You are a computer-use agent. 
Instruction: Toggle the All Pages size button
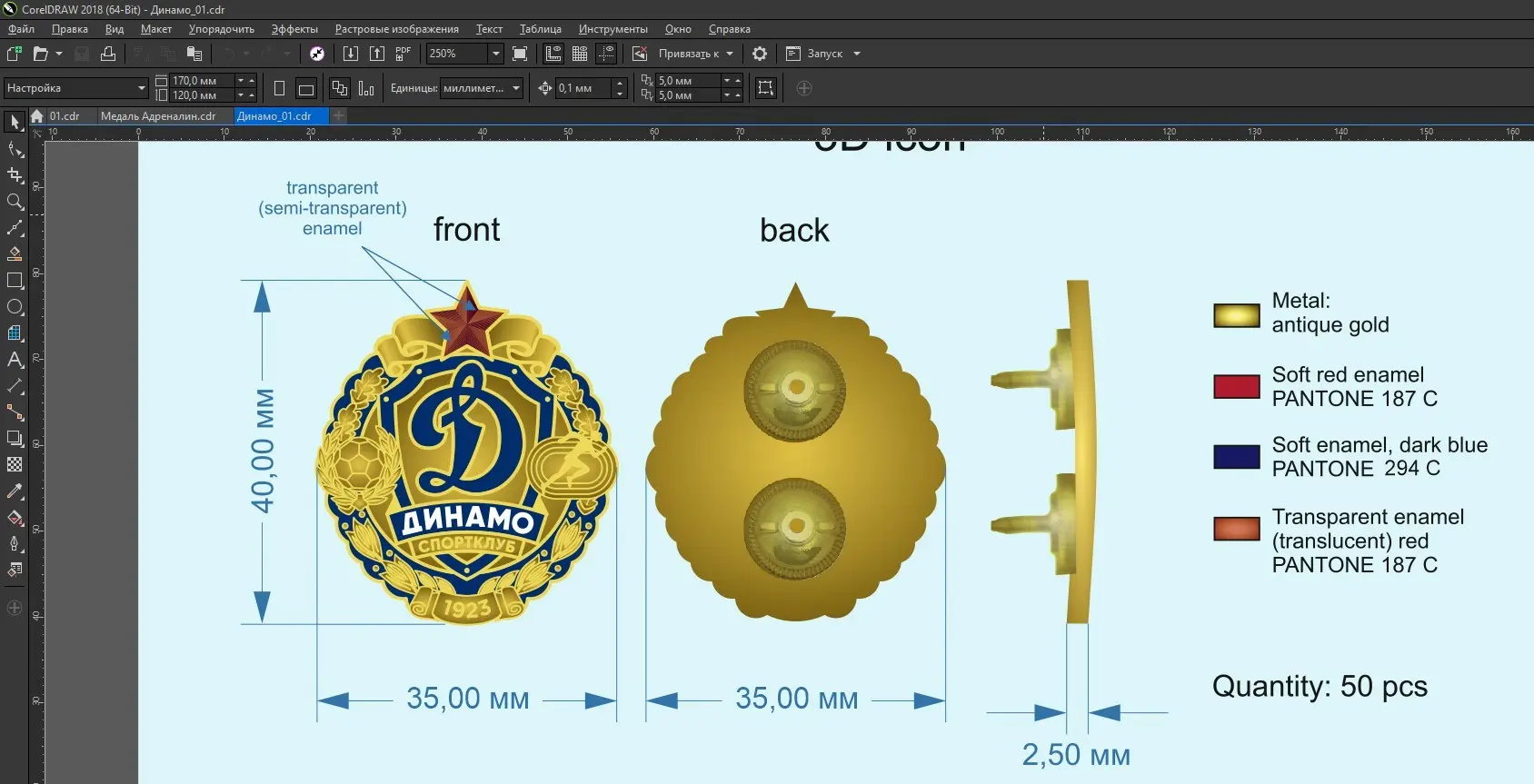tap(340, 88)
